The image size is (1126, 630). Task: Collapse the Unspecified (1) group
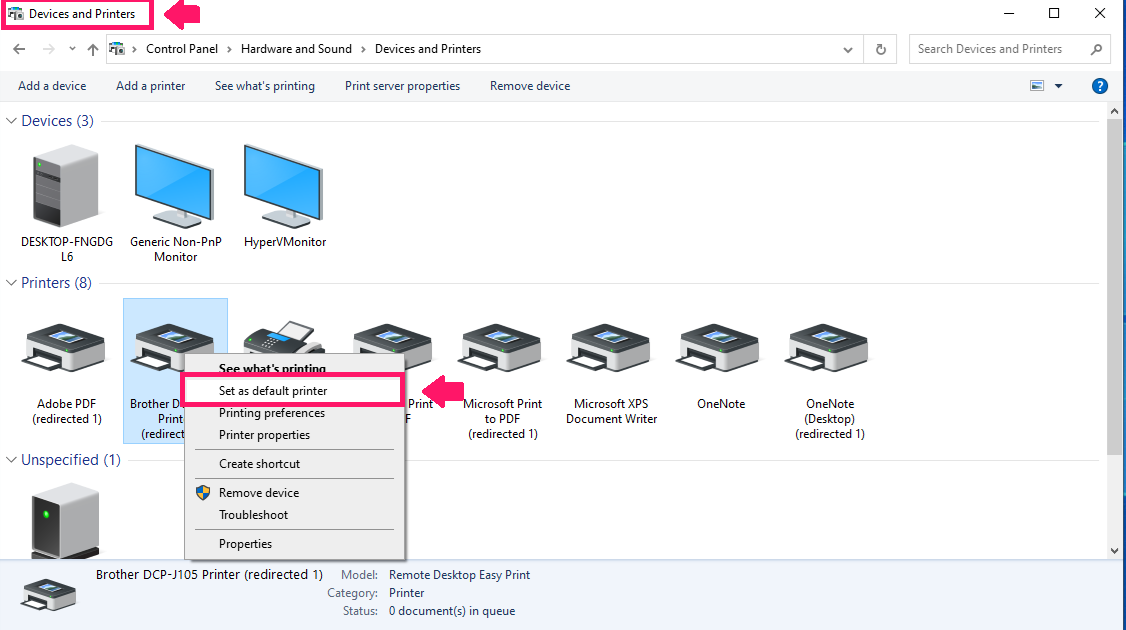click(11, 460)
